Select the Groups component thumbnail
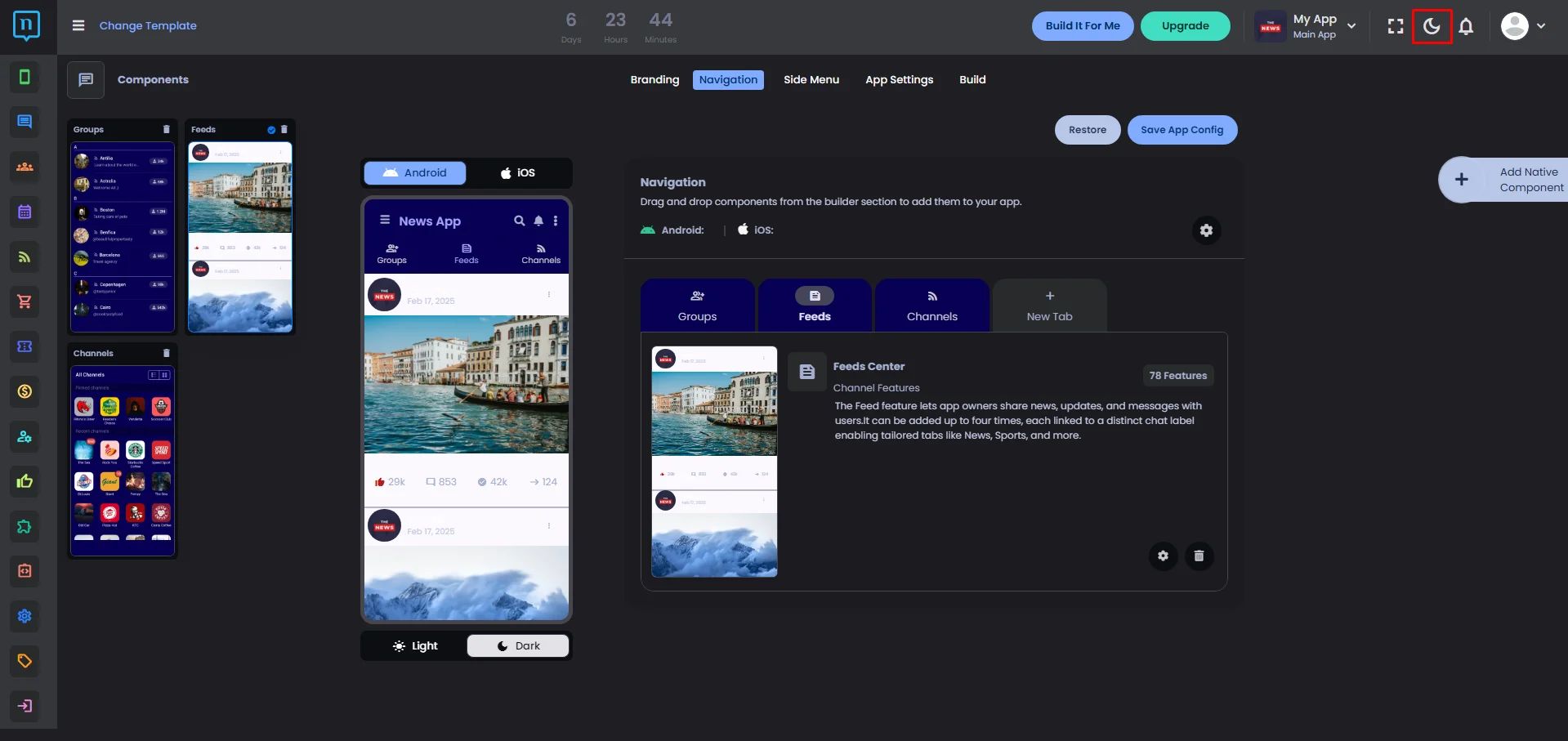The image size is (1568, 741). (123, 237)
